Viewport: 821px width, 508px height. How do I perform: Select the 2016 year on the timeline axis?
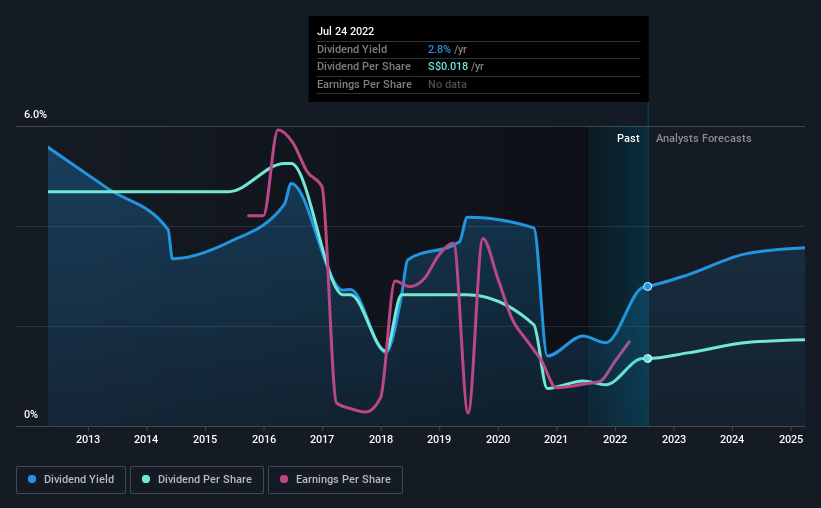click(x=264, y=439)
